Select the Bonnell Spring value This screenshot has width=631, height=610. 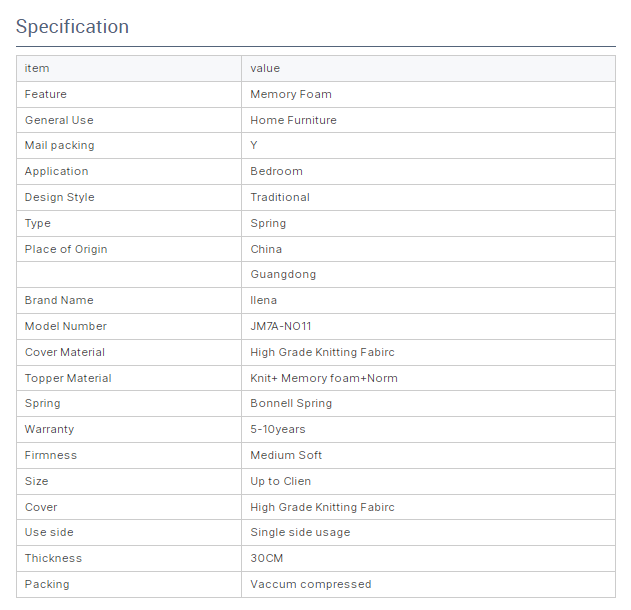click(x=291, y=403)
